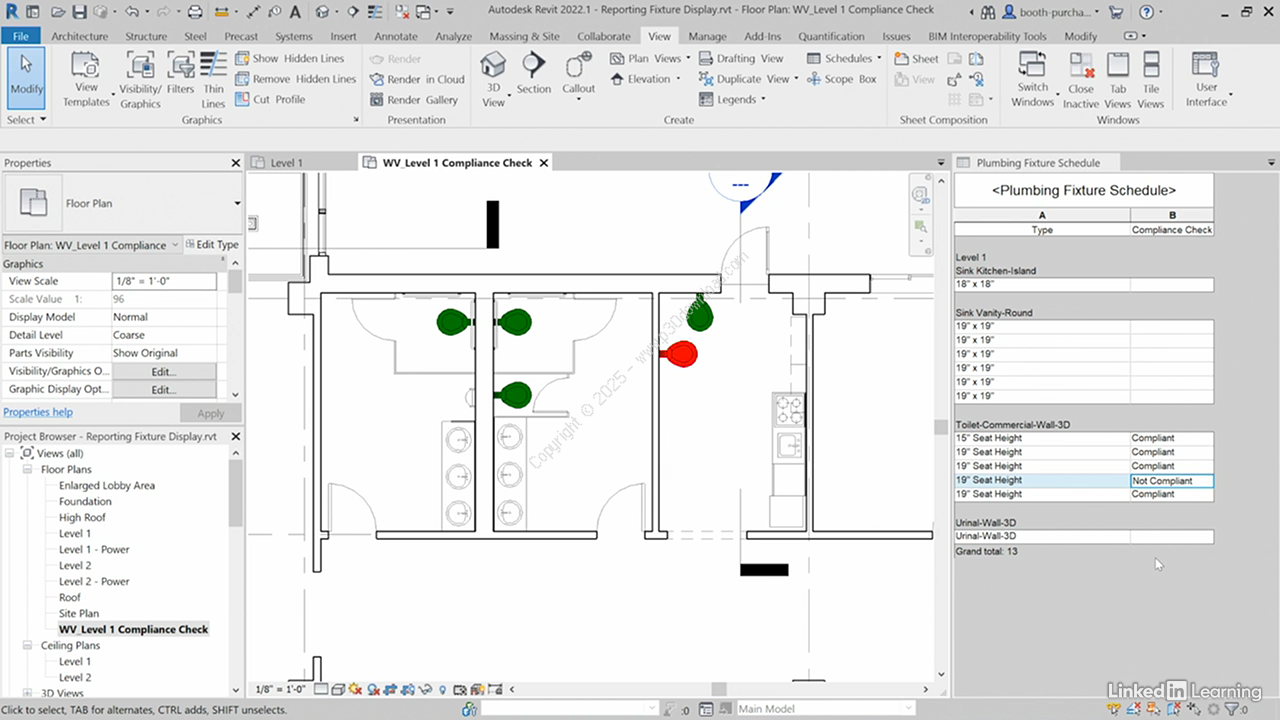Open the Properties help link
Screen dimensions: 1280x720
click(x=38, y=412)
